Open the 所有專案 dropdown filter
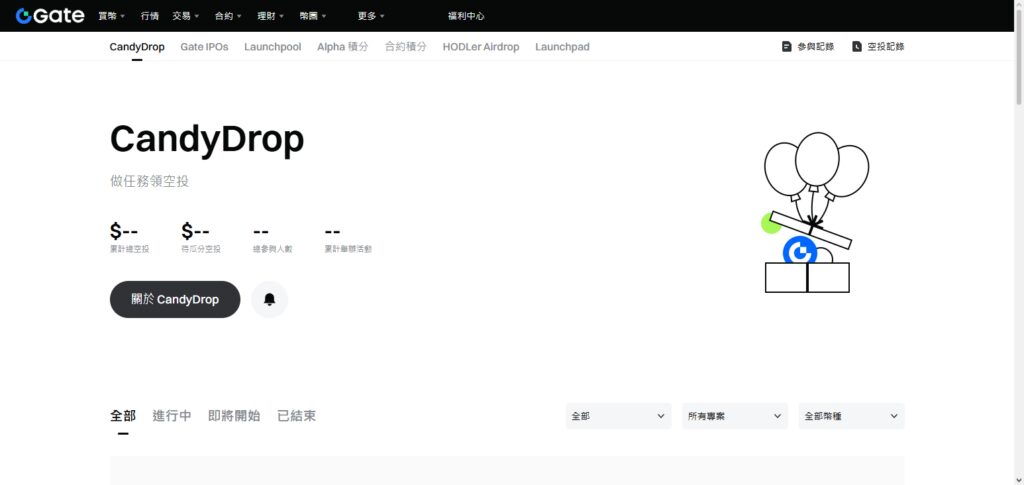The width and height of the screenshot is (1024, 485). pyautogui.click(x=735, y=416)
